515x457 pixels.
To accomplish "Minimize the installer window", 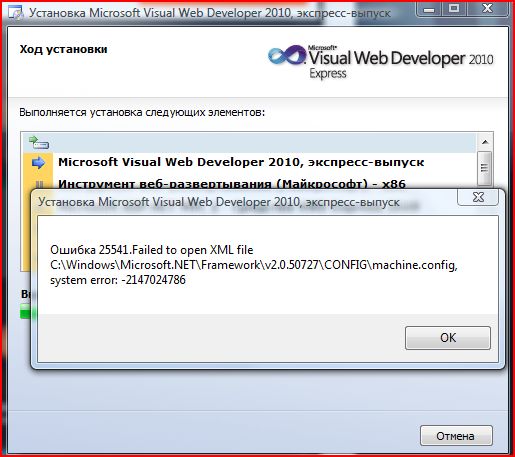I will tap(429, 9).
